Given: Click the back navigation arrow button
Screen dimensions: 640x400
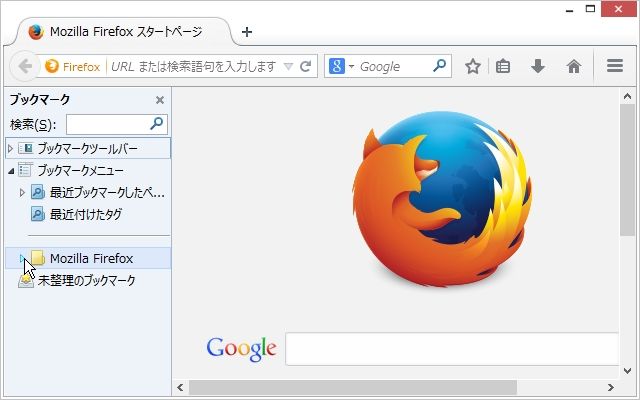Looking at the screenshot, I should [x=25, y=66].
